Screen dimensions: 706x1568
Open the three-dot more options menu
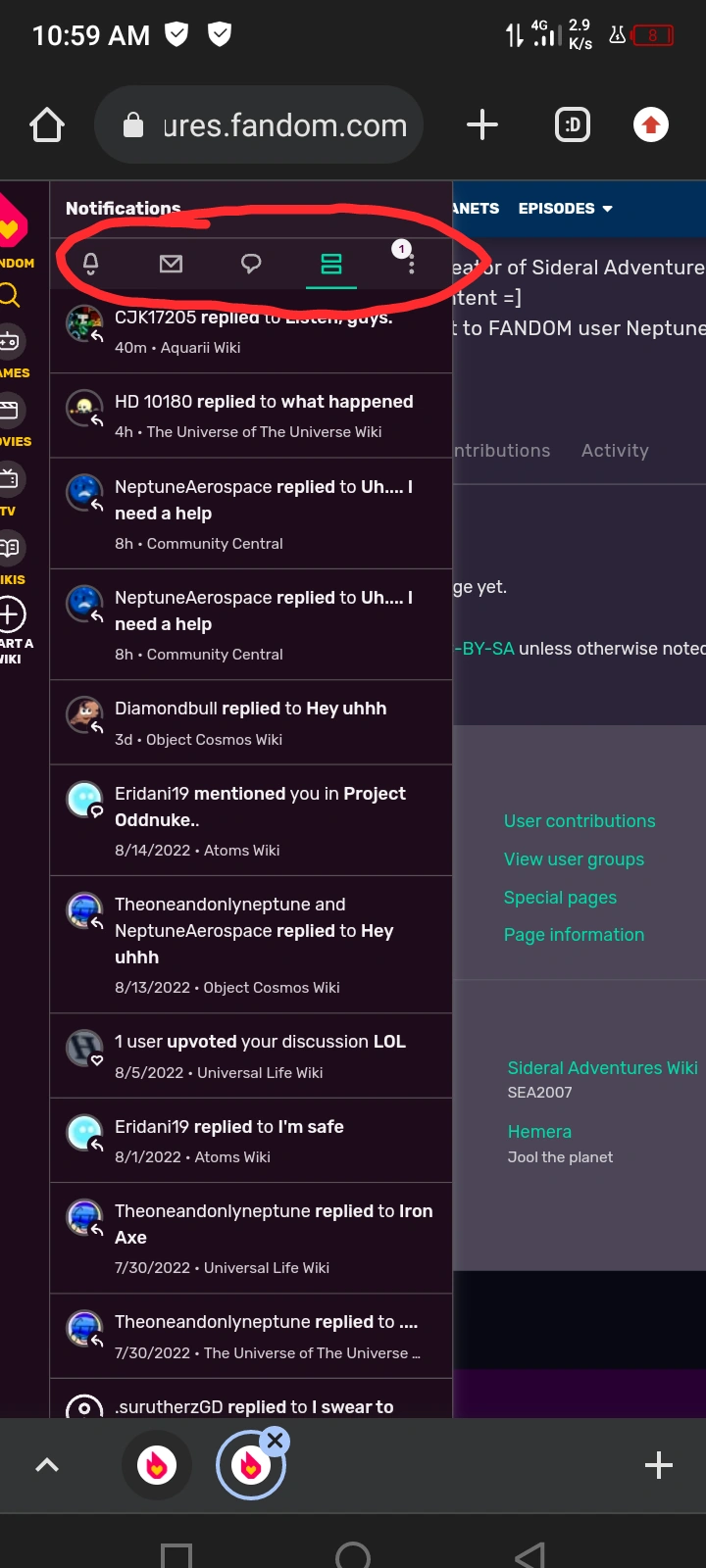coord(411,265)
